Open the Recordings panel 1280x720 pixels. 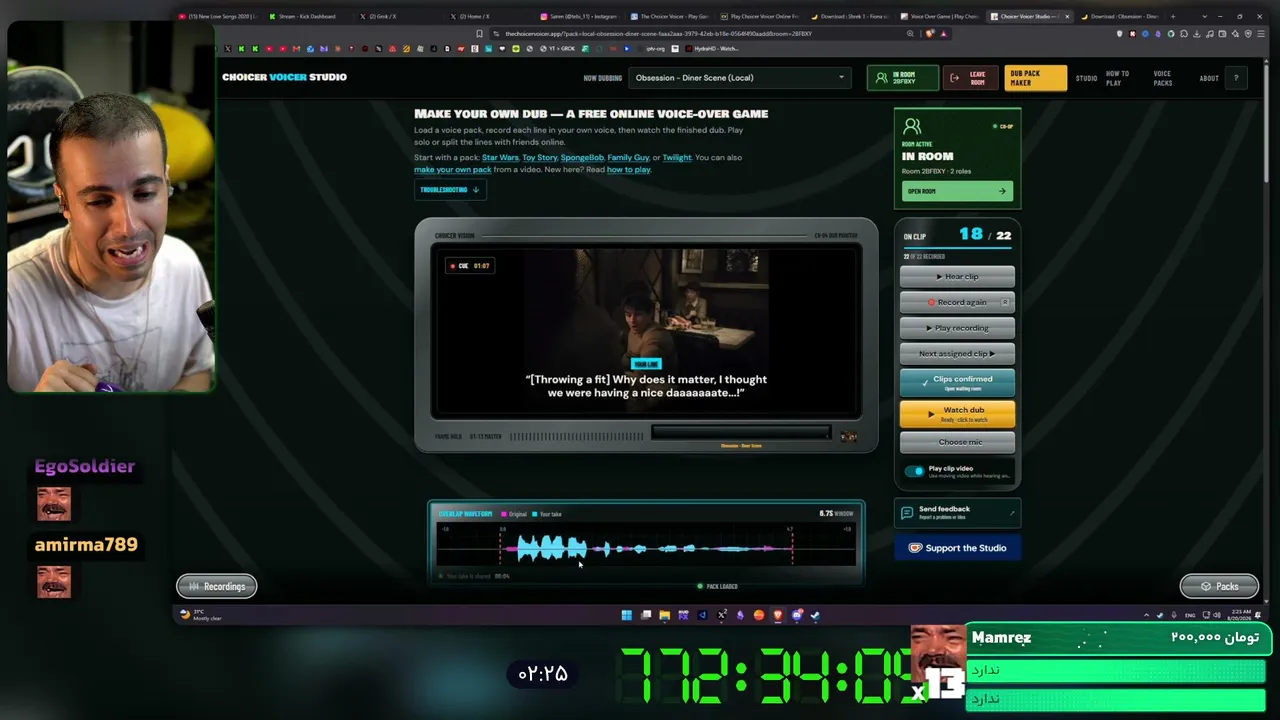[217, 587]
